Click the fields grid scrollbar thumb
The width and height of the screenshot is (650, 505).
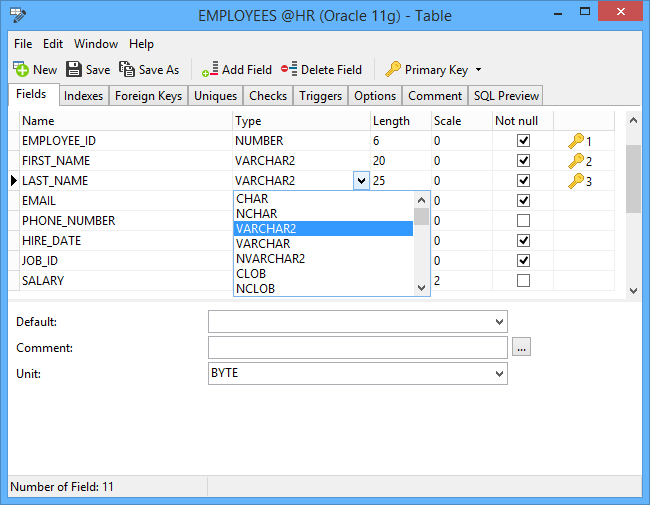[633, 179]
